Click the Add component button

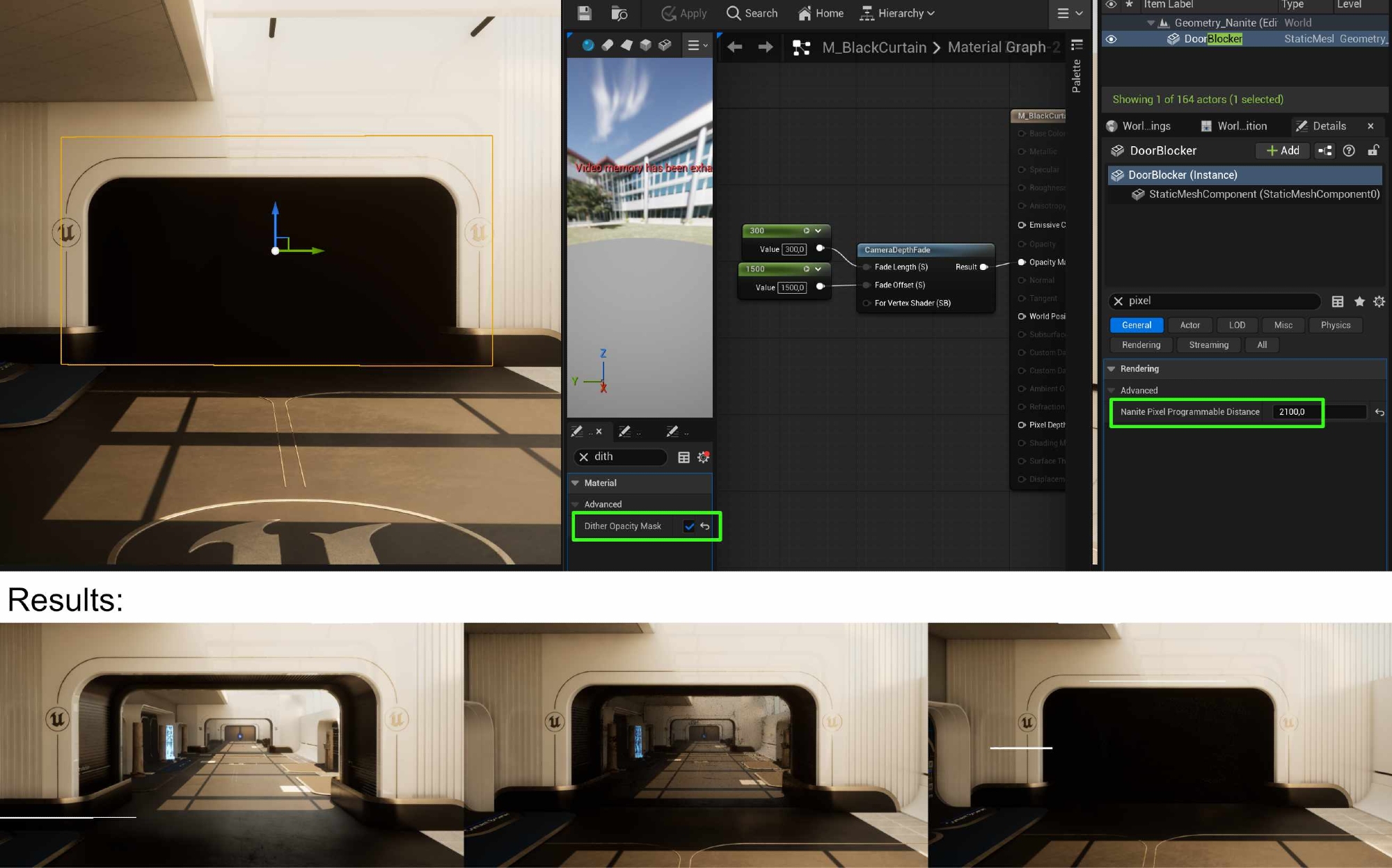point(1283,150)
